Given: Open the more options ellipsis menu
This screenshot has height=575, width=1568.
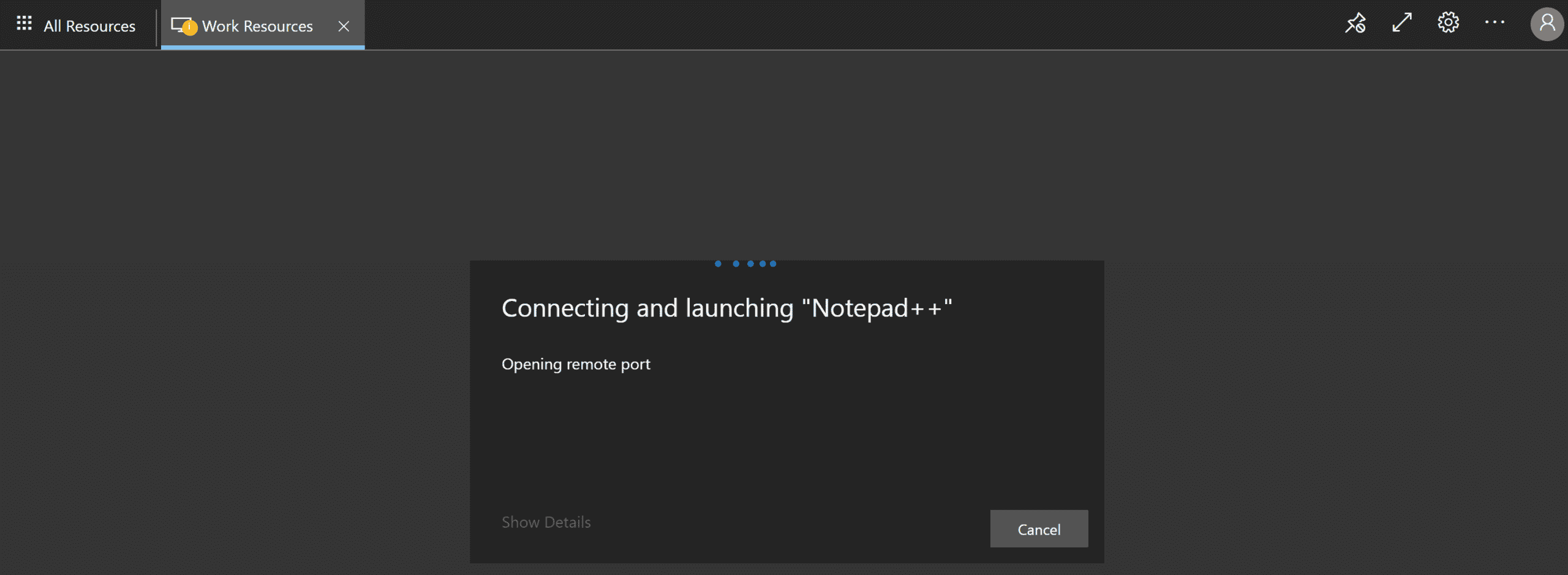Looking at the screenshot, I should point(1494,23).
